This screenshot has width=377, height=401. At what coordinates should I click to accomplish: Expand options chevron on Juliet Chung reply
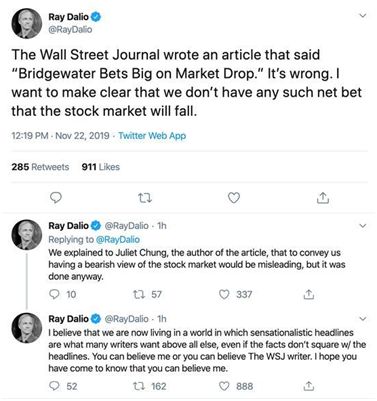click(x=363, y=226)
